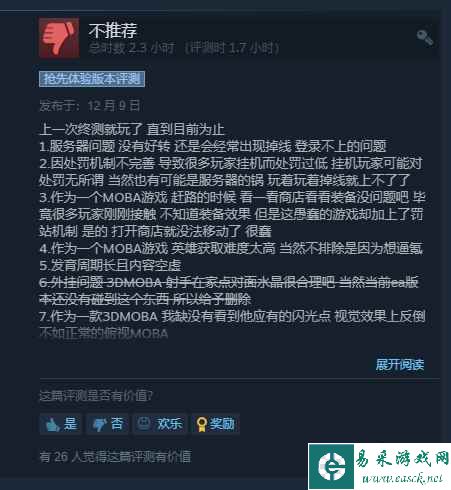Give an award with 奖励 button

click(216, 424)
